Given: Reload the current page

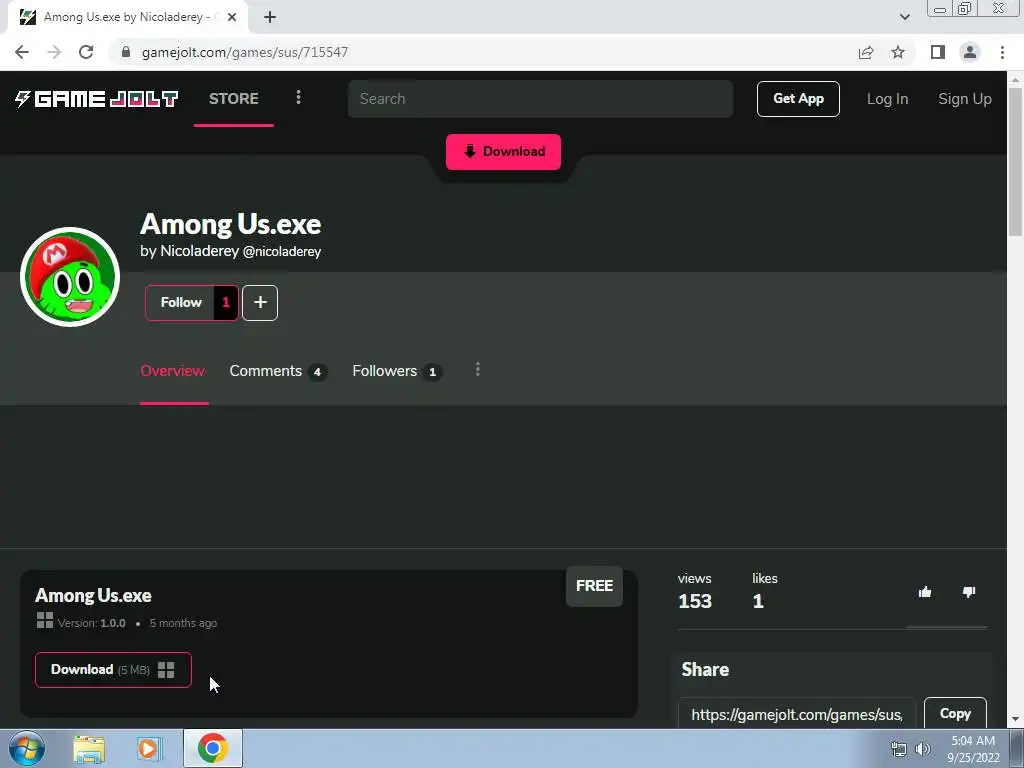Looking at the screenshot, I should [86, 52].
